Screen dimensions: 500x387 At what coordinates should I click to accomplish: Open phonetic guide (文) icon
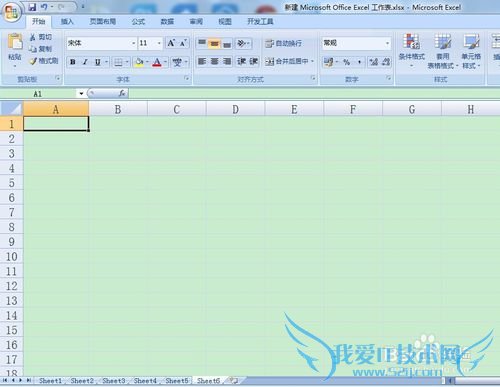[177, 62]
